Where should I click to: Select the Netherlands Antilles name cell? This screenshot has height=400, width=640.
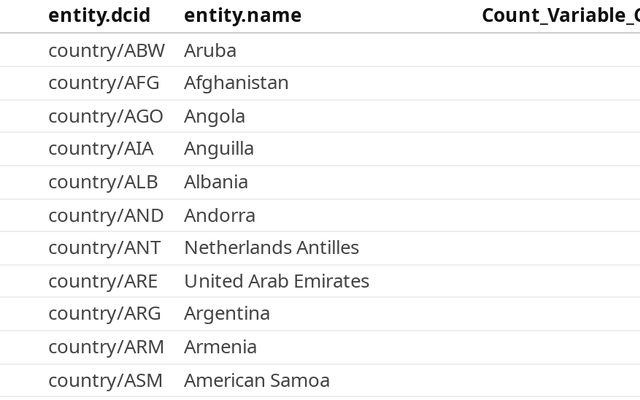(271, 248)
